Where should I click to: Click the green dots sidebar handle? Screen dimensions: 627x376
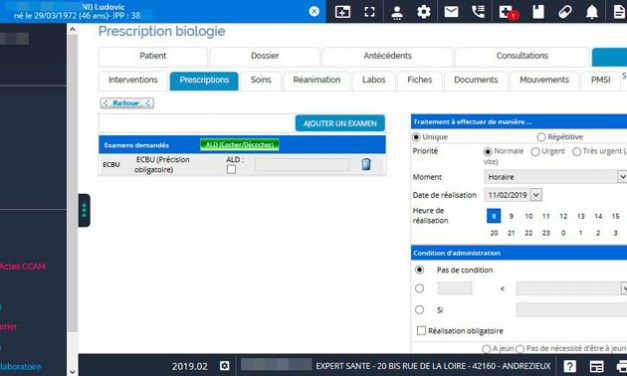click(x=84, y=210)
